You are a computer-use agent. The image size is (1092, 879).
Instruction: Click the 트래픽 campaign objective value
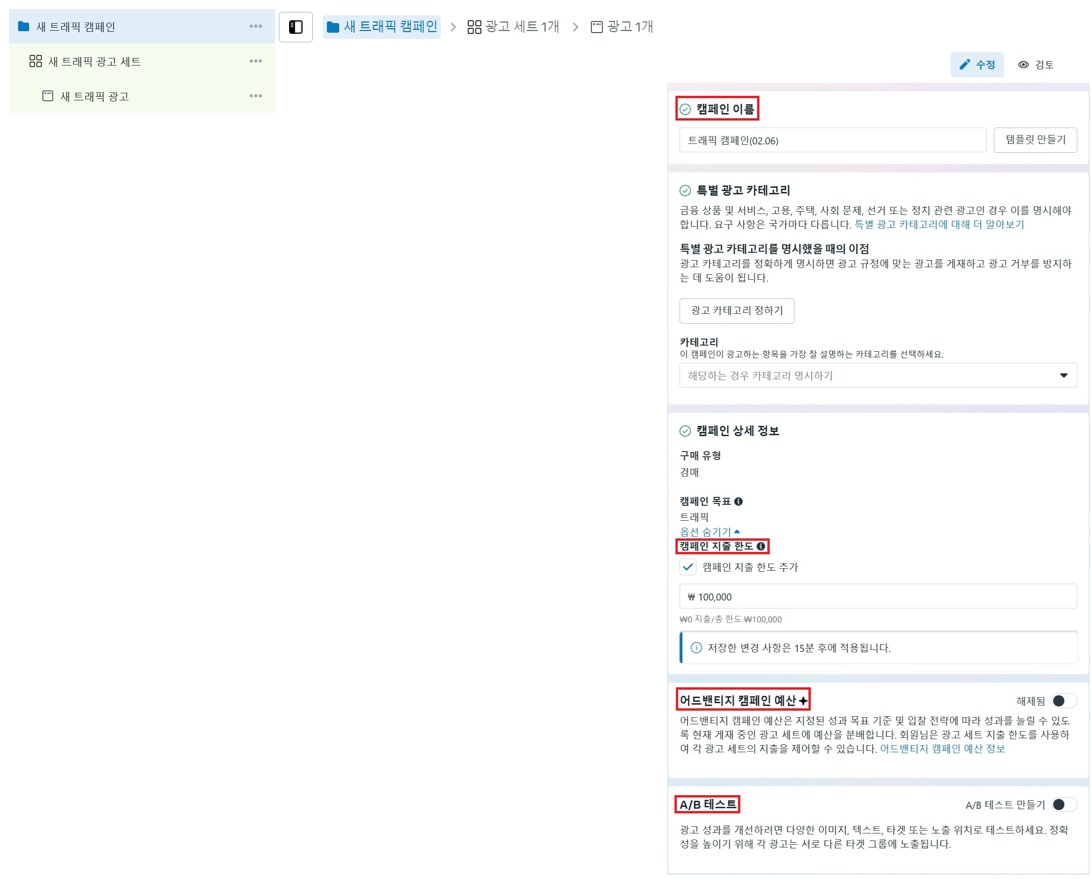click(694, 518)
